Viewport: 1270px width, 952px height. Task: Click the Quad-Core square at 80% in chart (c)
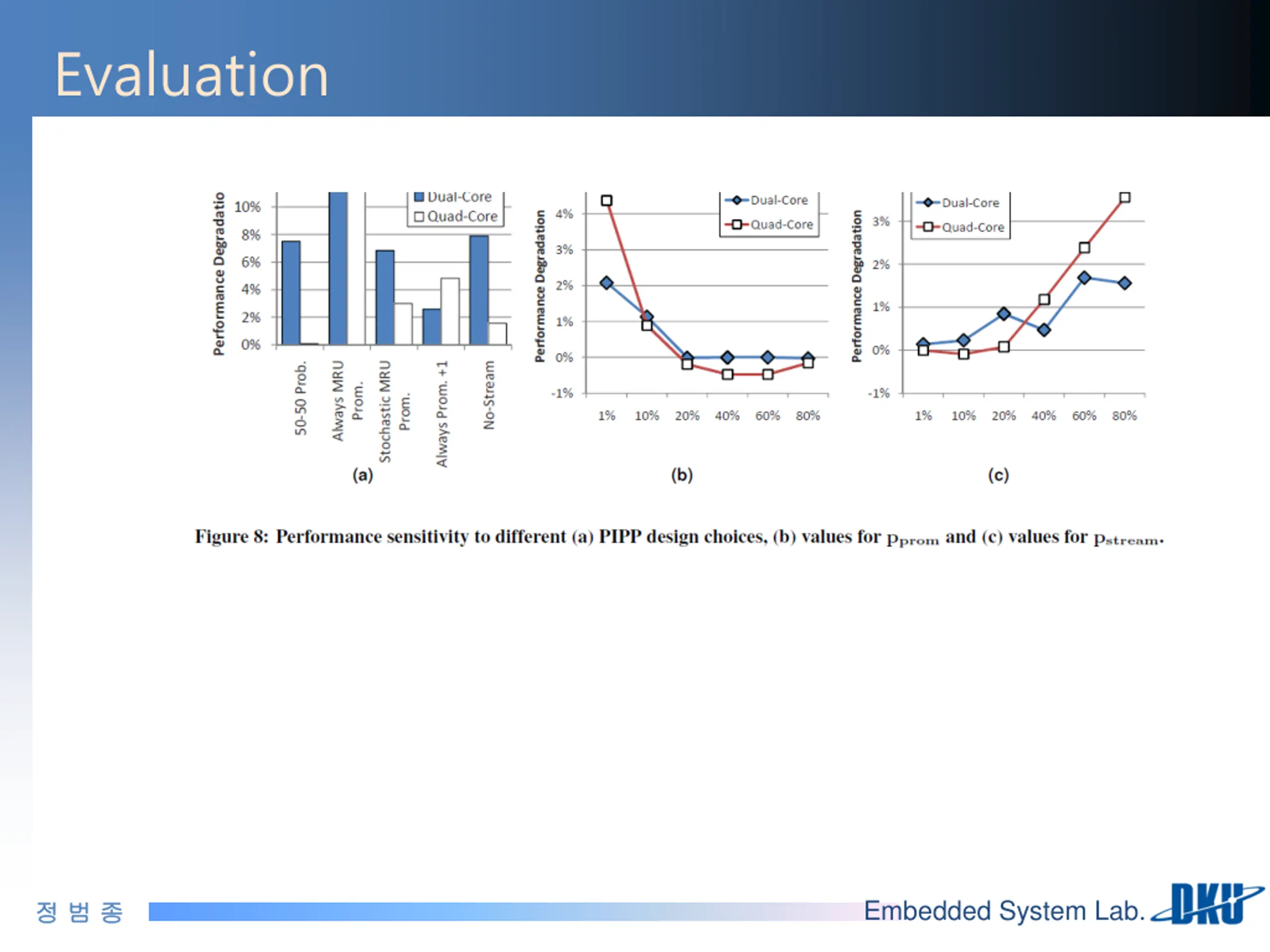1125,197
